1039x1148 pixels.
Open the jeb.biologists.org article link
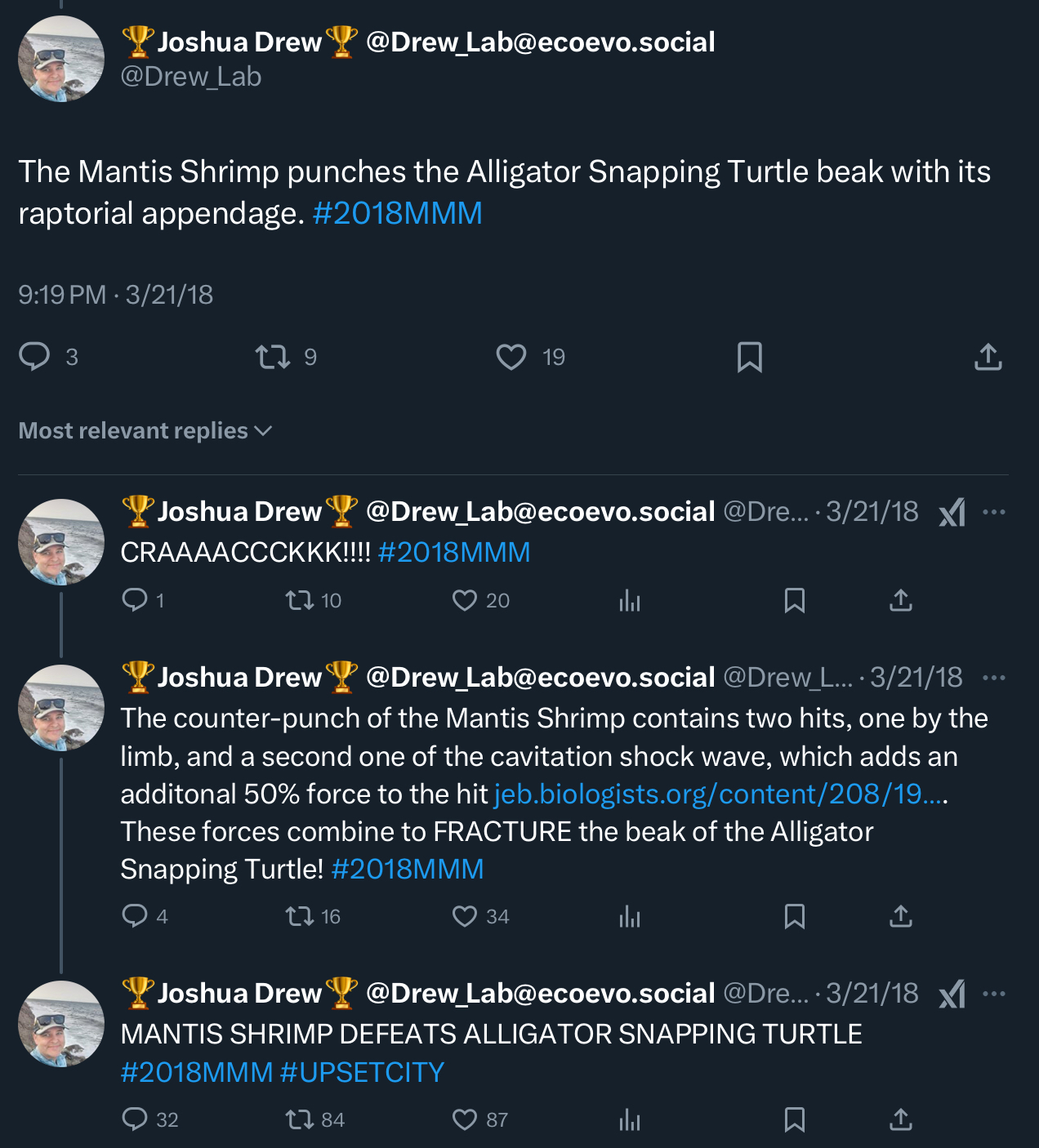[x=719, y=794]
